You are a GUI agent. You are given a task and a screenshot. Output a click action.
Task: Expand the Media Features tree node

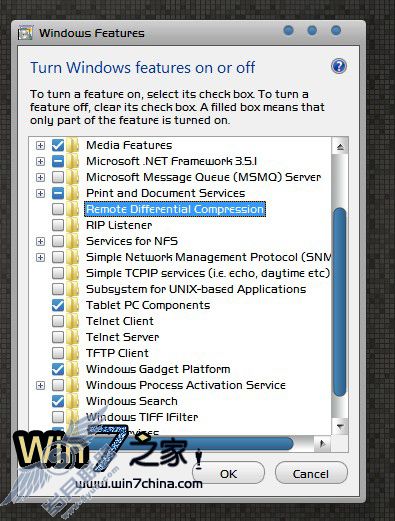pyautogui.click(x=40, y=145)
